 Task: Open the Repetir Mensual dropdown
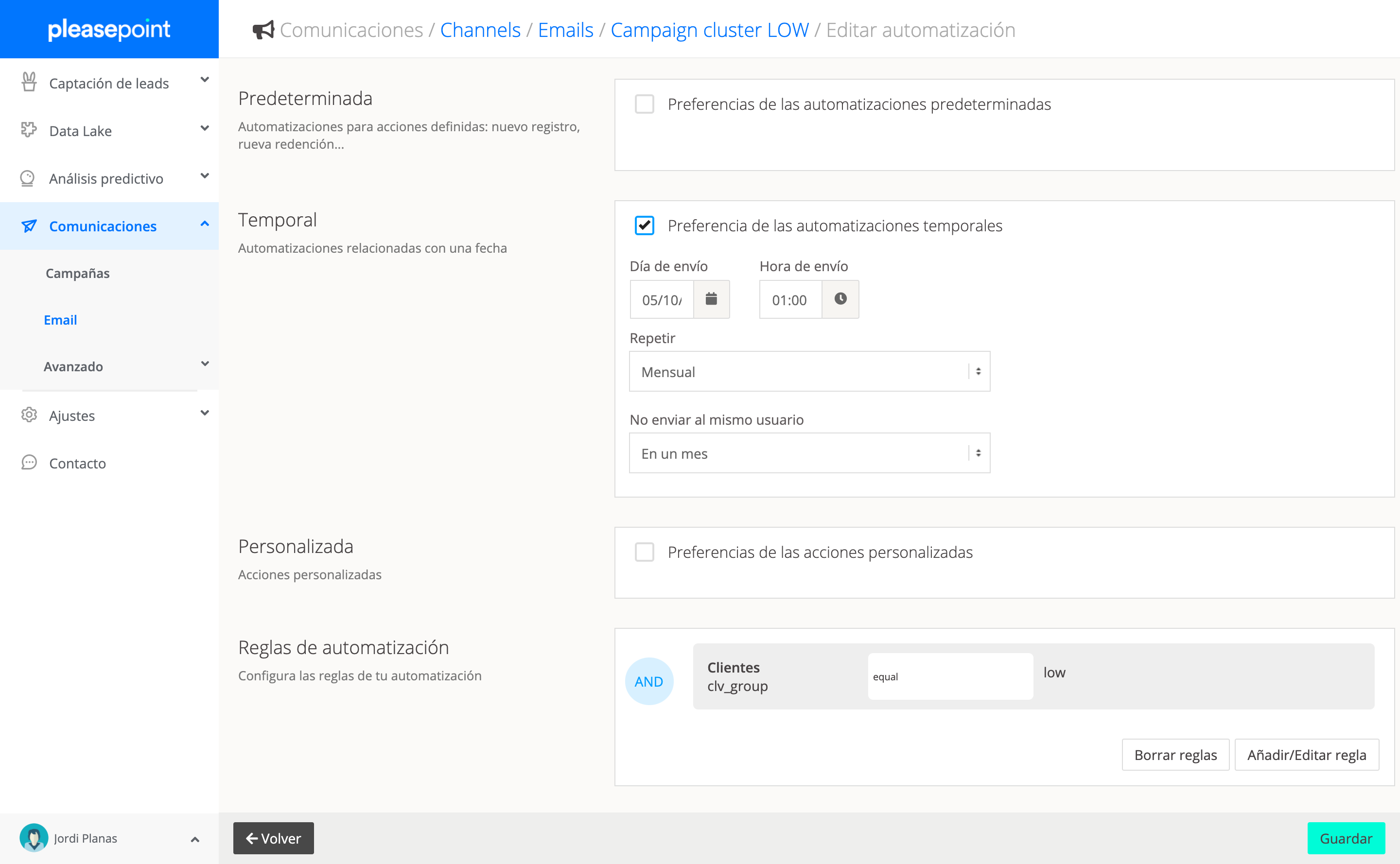[x=809, y=371]
